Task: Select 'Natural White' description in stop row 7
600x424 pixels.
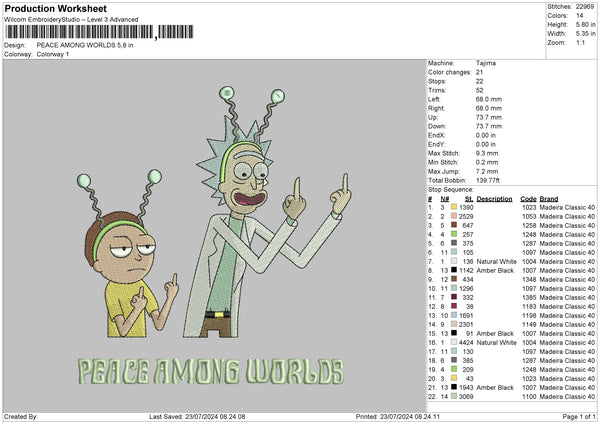Action: tap(496, 262)
